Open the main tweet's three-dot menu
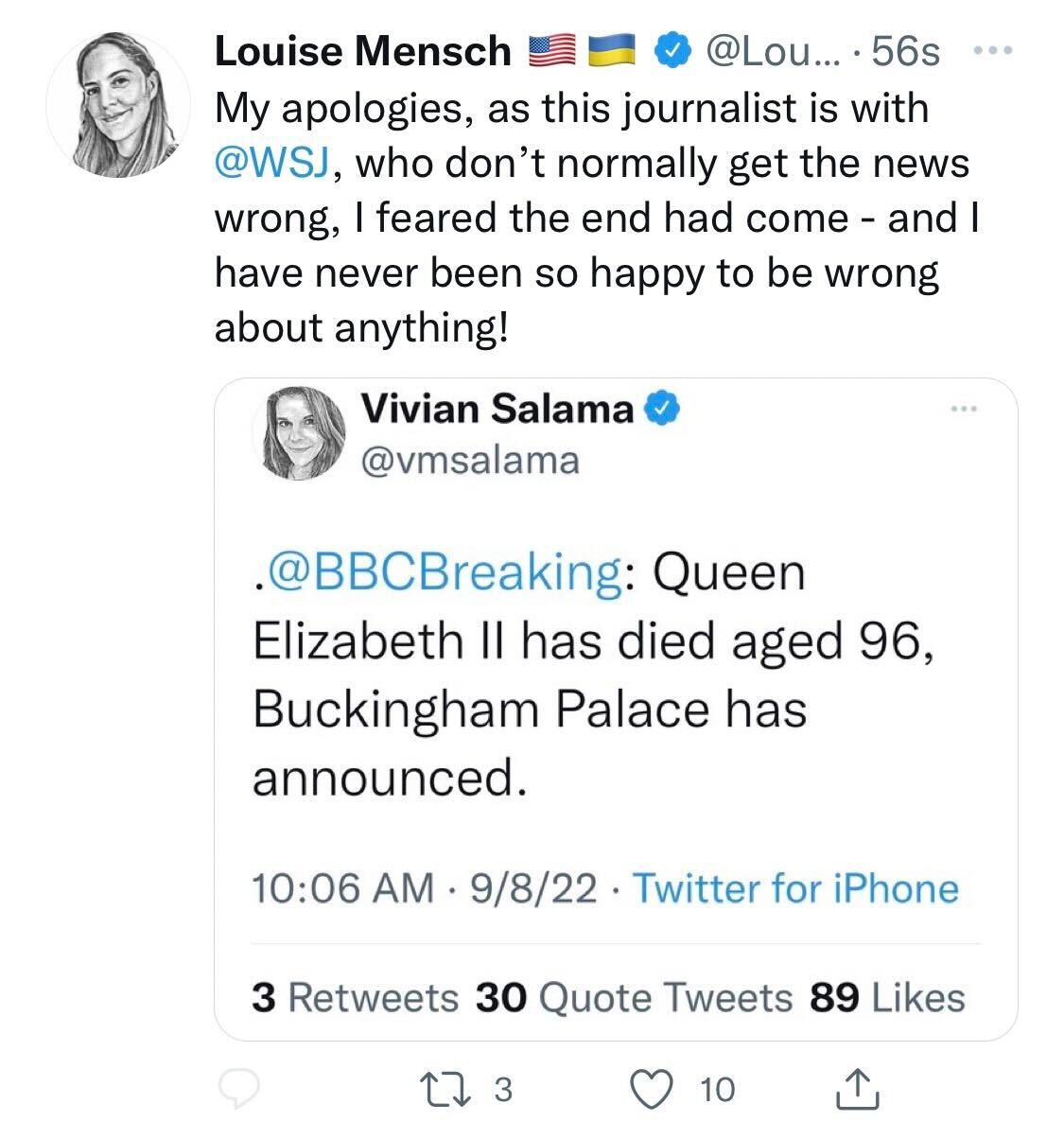Screen dimensions: 1064x1139 pyautogui.click(x=992, y=49)
